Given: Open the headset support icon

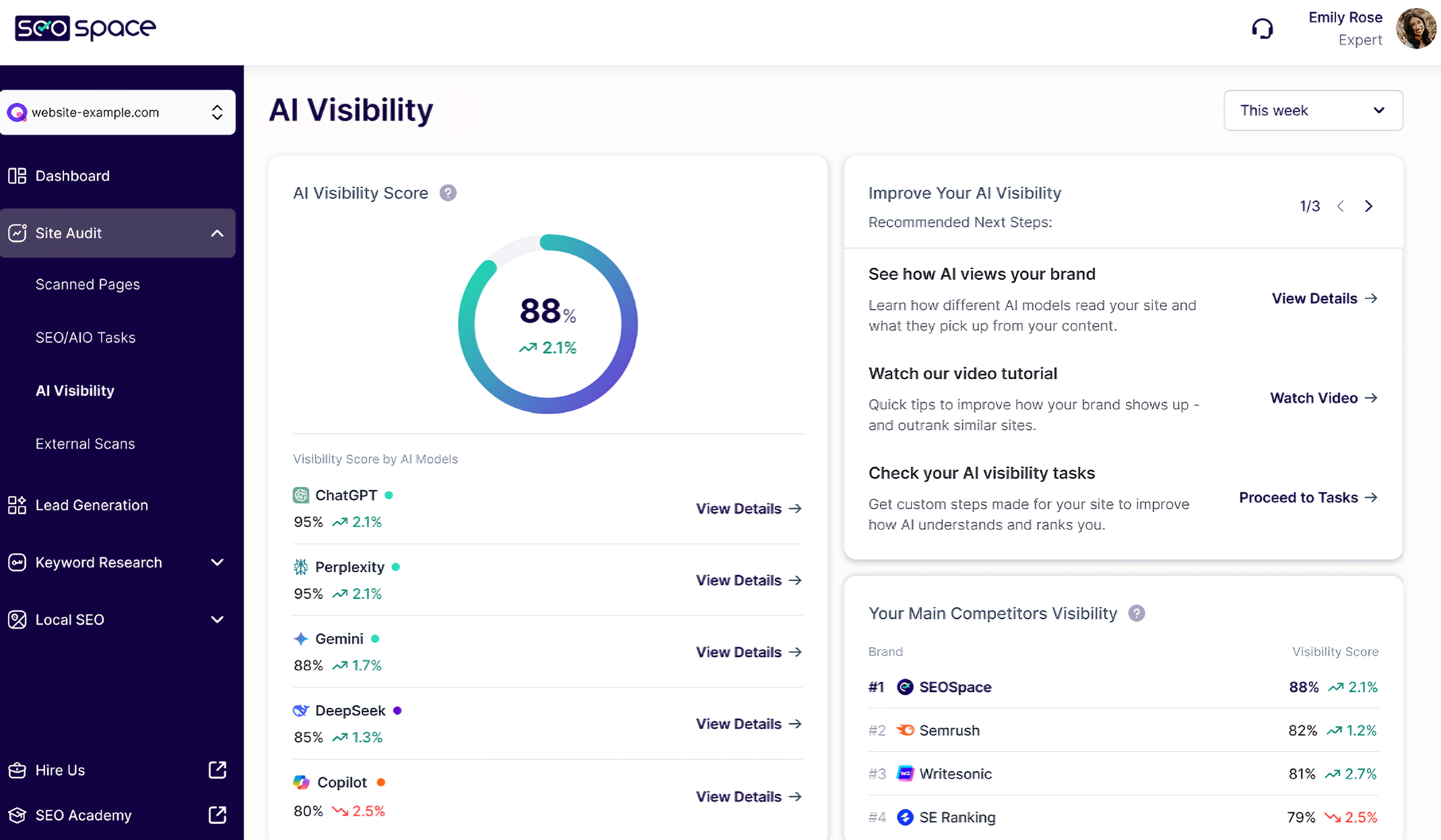Looking at the screenshot, I should pyautogui.click(x=1263, y=28).
